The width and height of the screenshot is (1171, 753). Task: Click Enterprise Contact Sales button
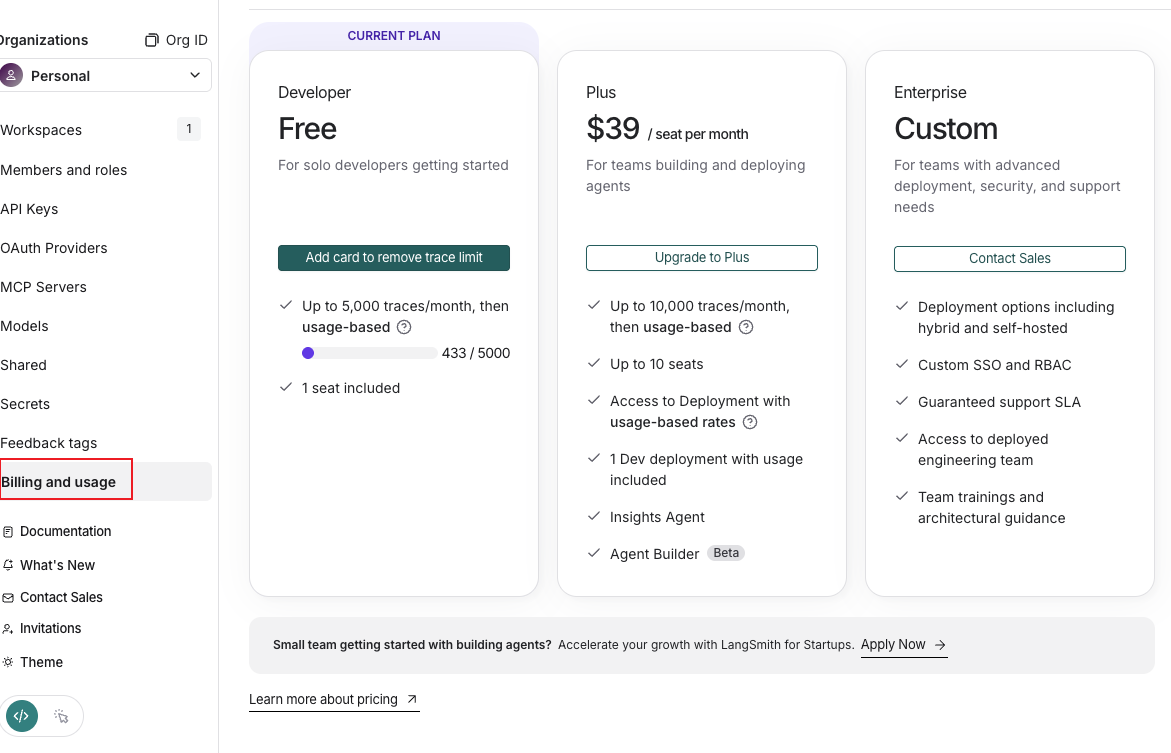[1010, 258]
